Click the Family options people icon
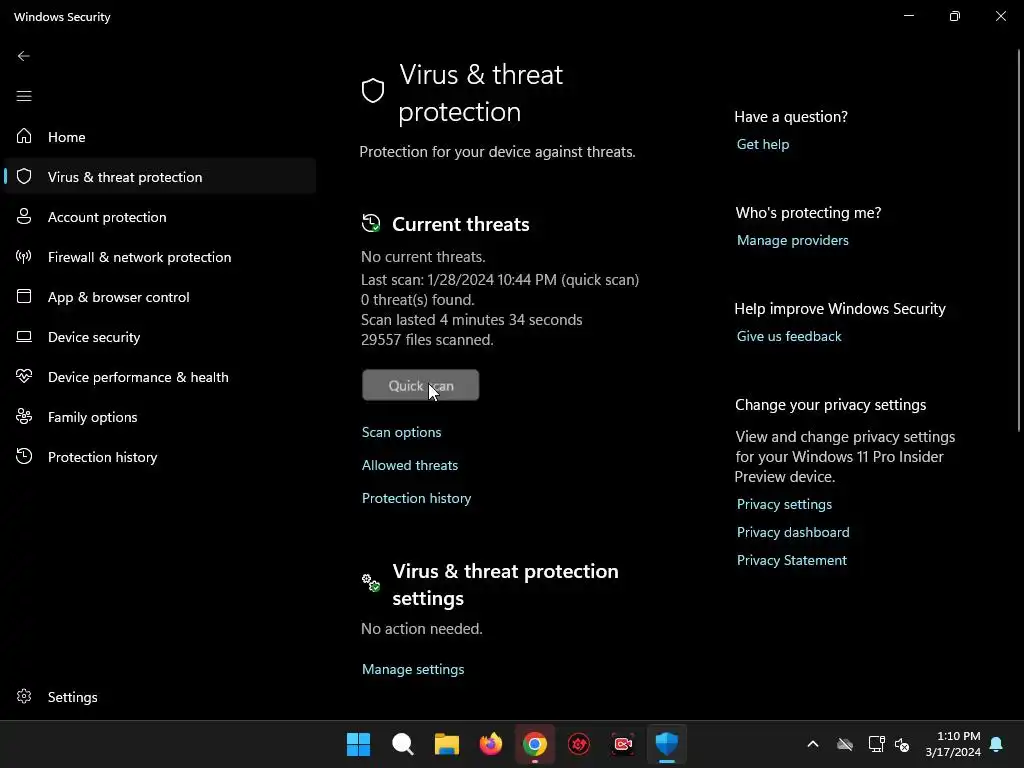The image size is (1024, 768). (x=24, y=416)
